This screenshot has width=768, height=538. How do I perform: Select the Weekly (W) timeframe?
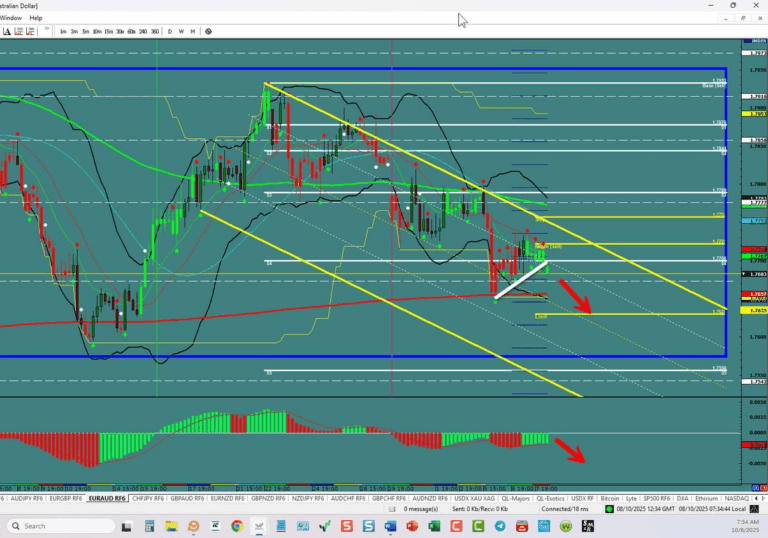pos(181,31)
